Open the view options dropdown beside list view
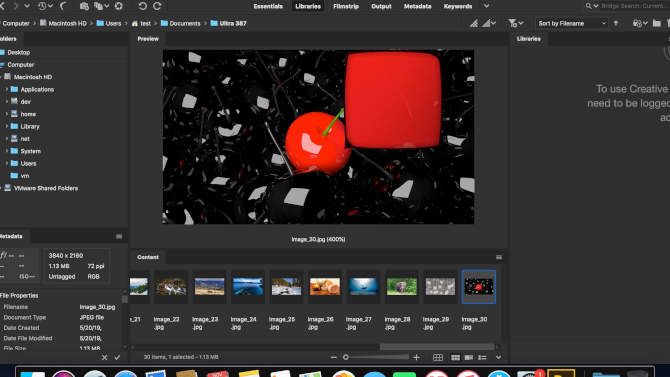This screenshot has width=670, height=377. coord(498,357)
